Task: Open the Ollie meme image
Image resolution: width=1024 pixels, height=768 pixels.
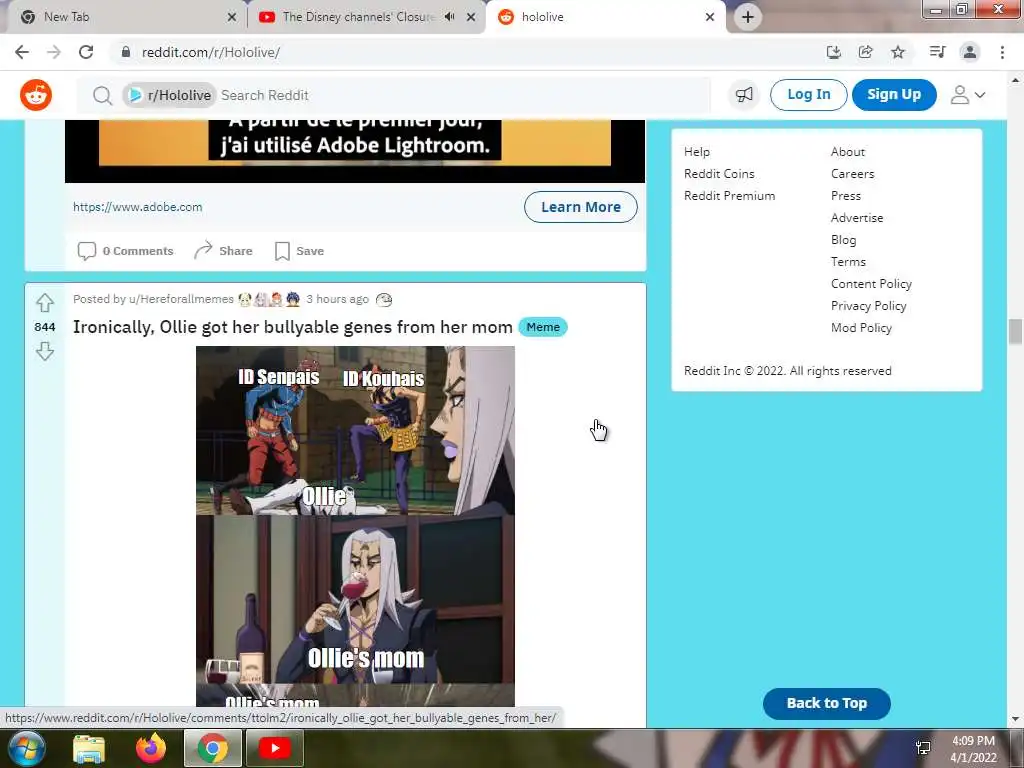Action: [x=355, y=526]
